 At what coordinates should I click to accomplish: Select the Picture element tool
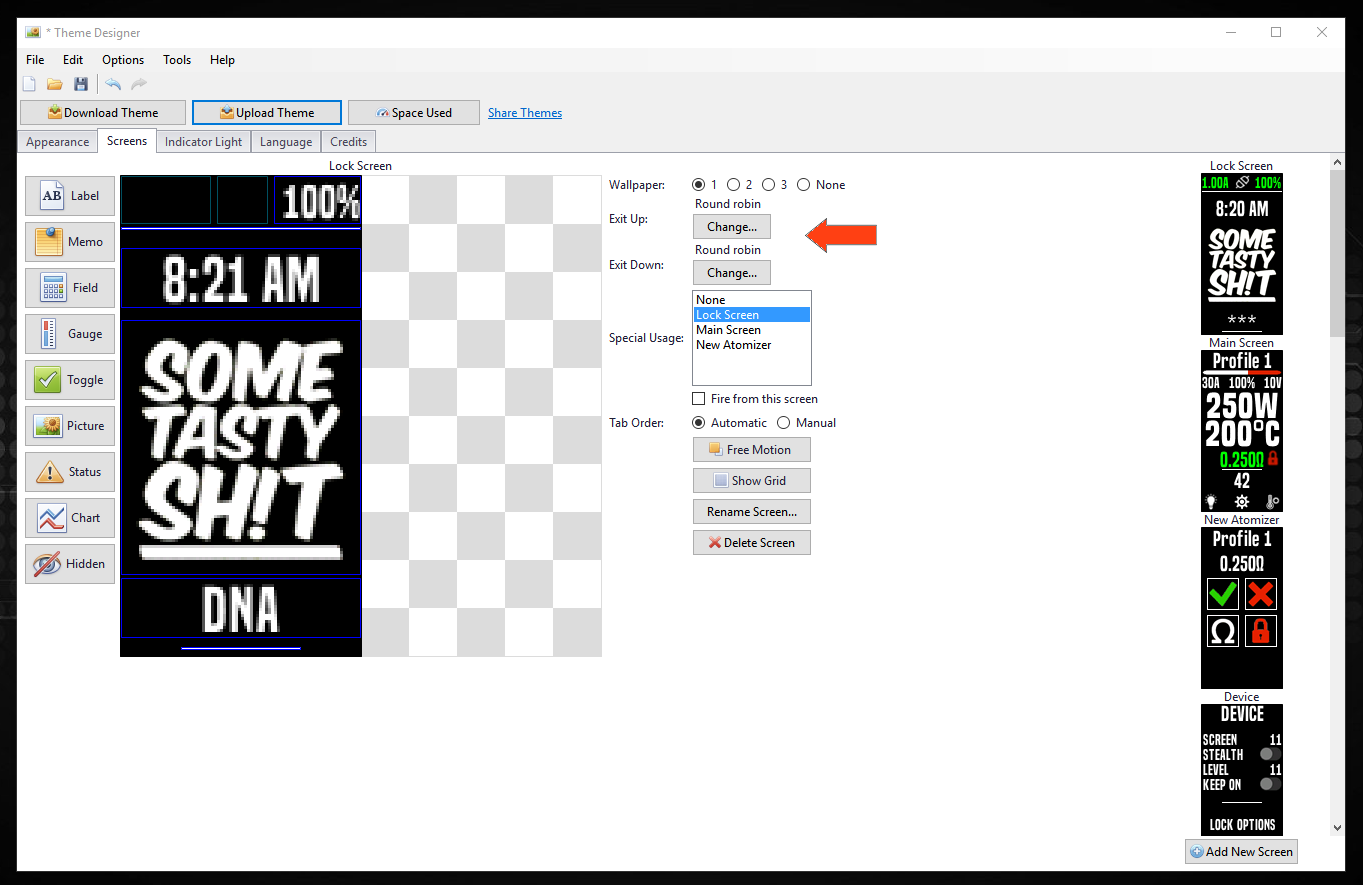pyautogui.click(x=70, y=426)
